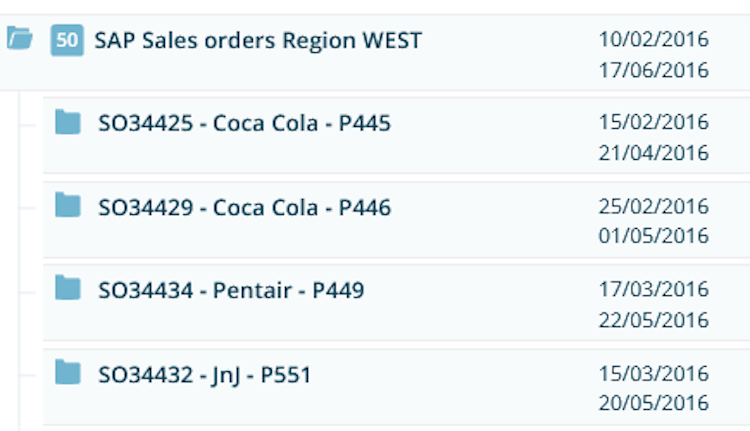750x431 pixels.
Task: Click end date 20/05/2016 for JnJ order
Action: click(x=654, y=404)
